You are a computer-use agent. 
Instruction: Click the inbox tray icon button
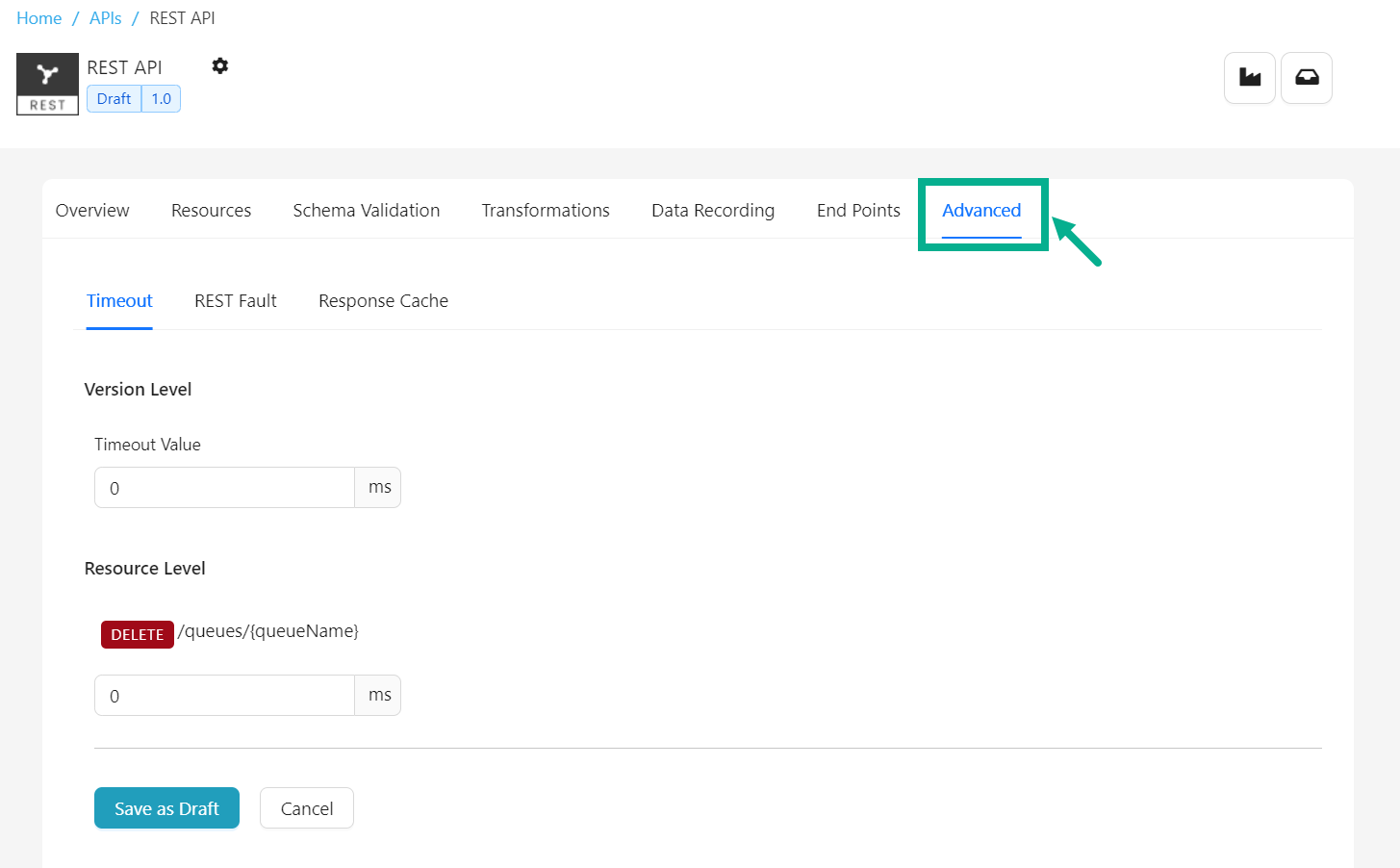point(1306,78)
